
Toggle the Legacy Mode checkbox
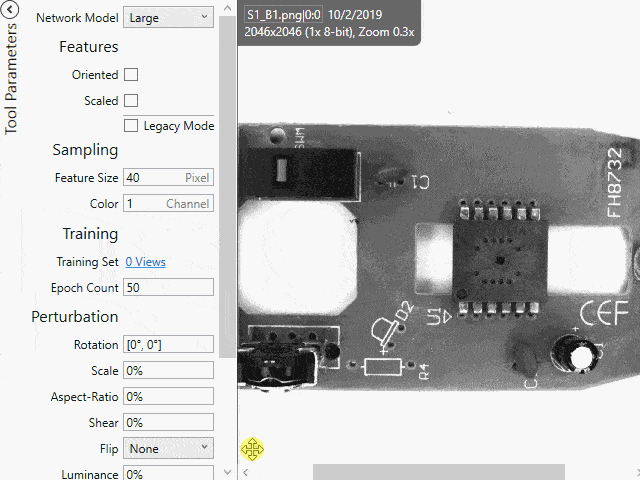(131, 126)
